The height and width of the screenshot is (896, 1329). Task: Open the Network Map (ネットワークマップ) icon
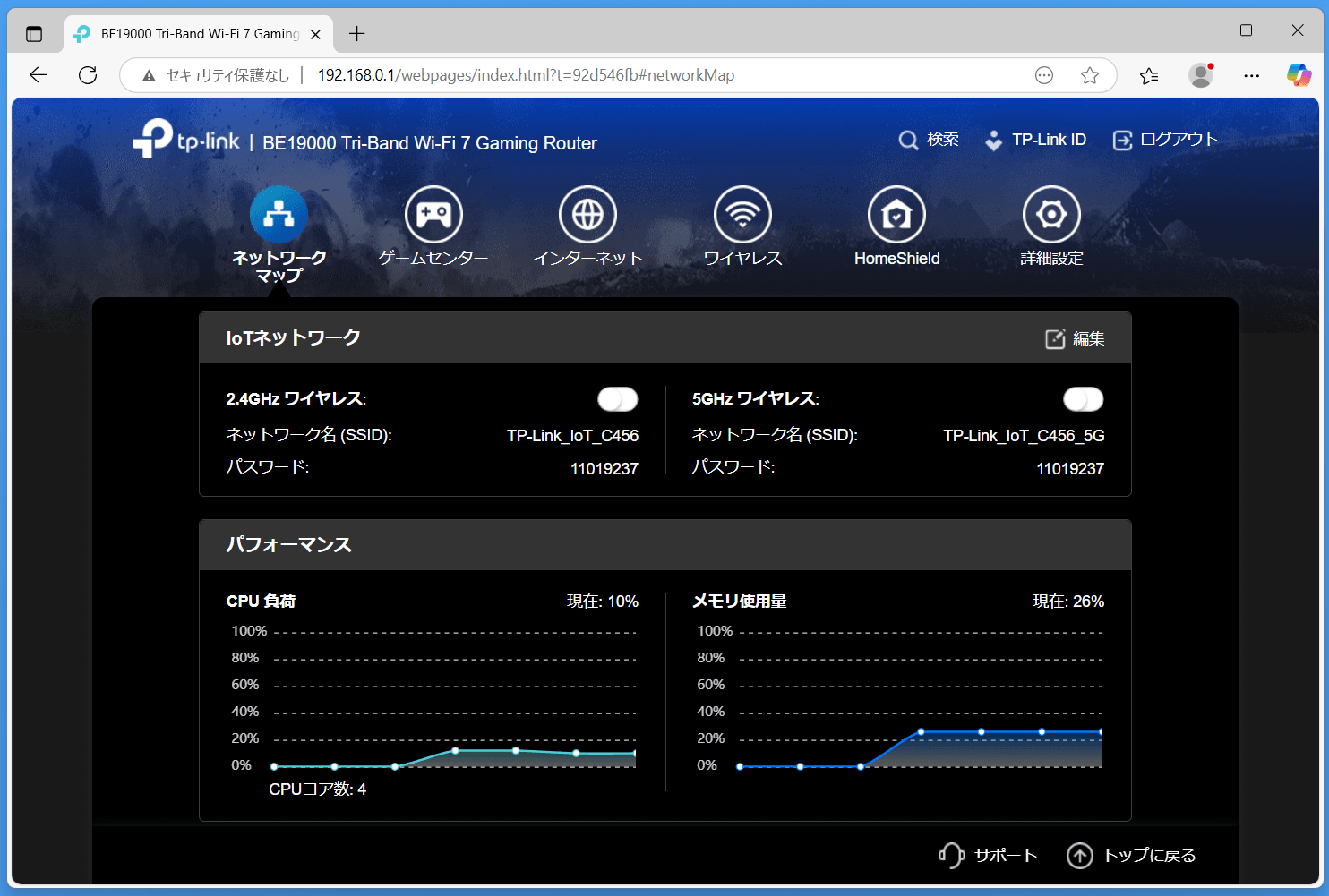coord(279,215)
